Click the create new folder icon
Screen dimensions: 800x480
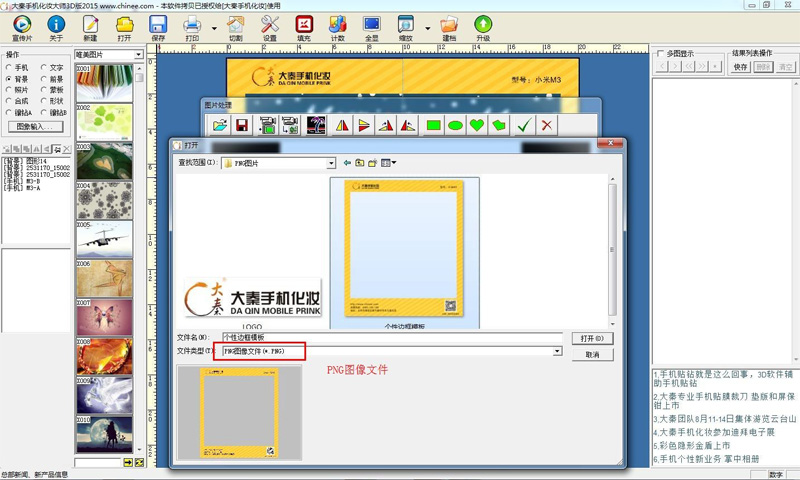click(x=372, y=163)
